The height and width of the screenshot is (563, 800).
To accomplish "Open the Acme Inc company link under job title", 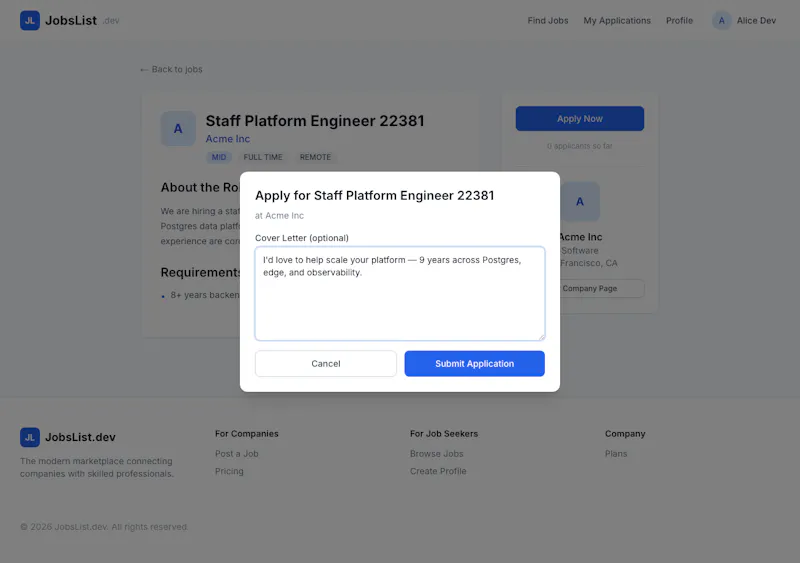I will 228,139.
